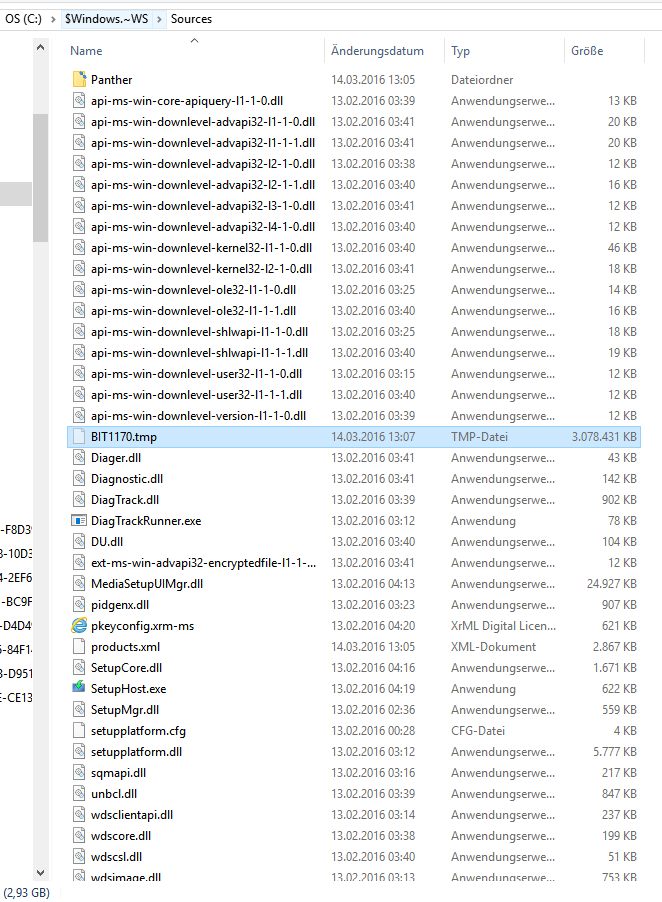The image size is (662, 902).
Task: Click the navigation pane scroll down arrow
Action: point(40,873)
